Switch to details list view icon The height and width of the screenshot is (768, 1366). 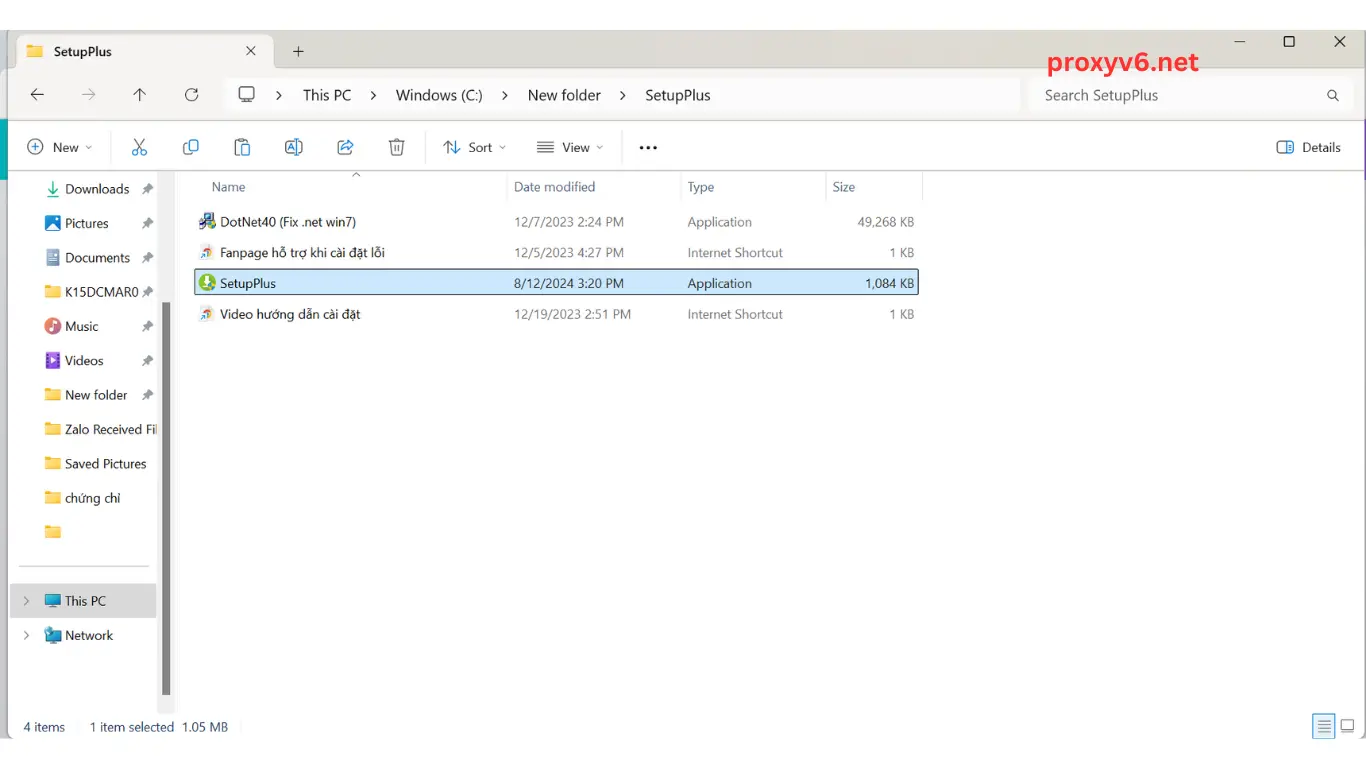pyautogui.click(x=1324, y=727)
